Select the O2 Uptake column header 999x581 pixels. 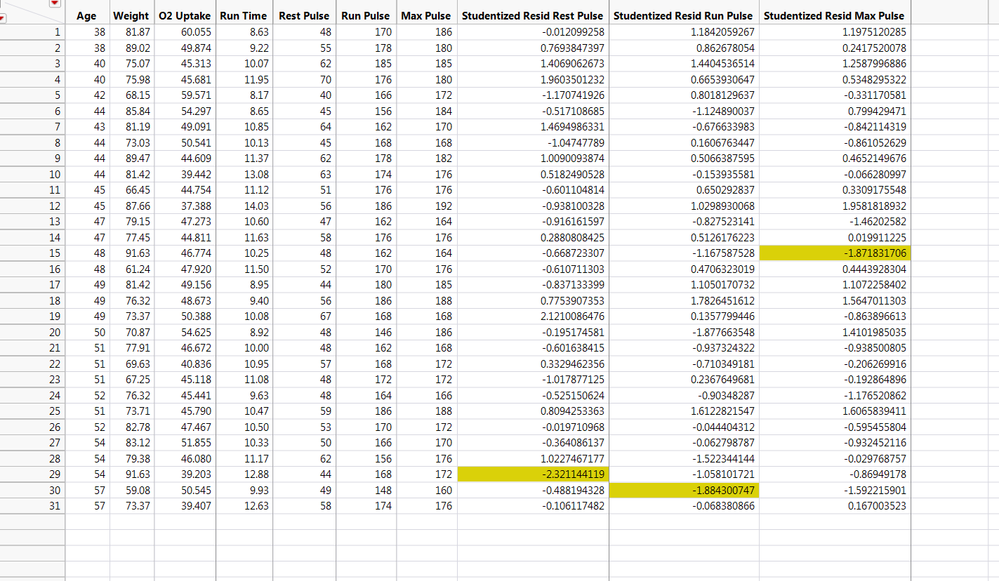click(x=185, y=16)
